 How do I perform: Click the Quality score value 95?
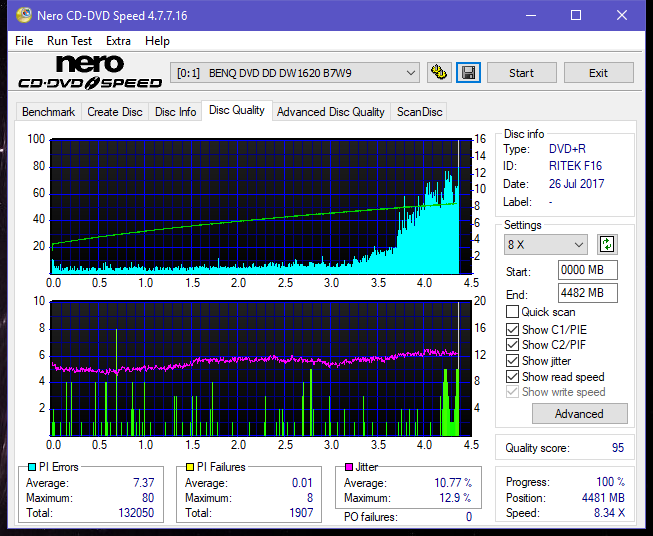(x=618, y=448)
